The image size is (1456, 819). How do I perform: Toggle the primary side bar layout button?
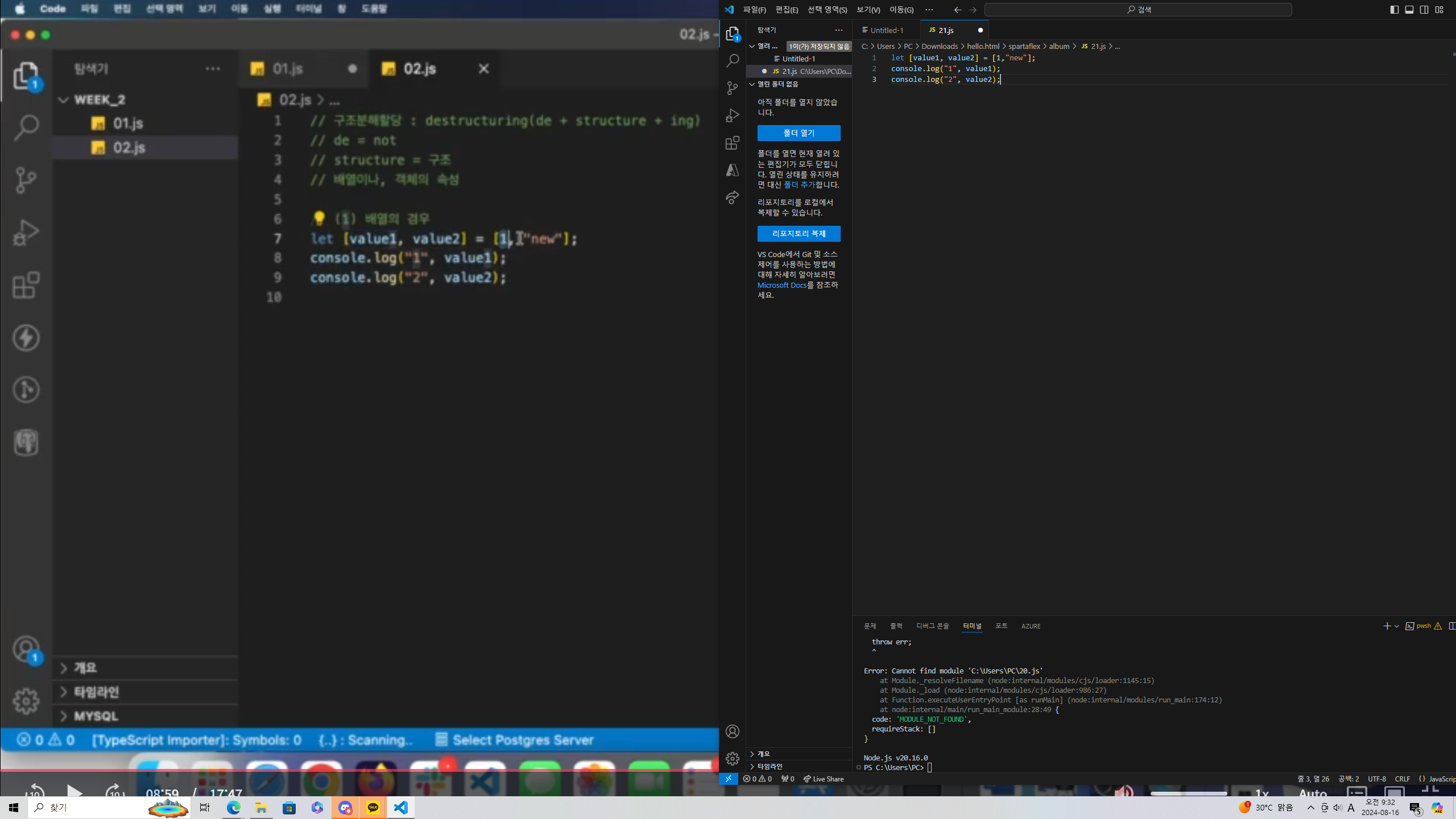(x=1395, y=10)
